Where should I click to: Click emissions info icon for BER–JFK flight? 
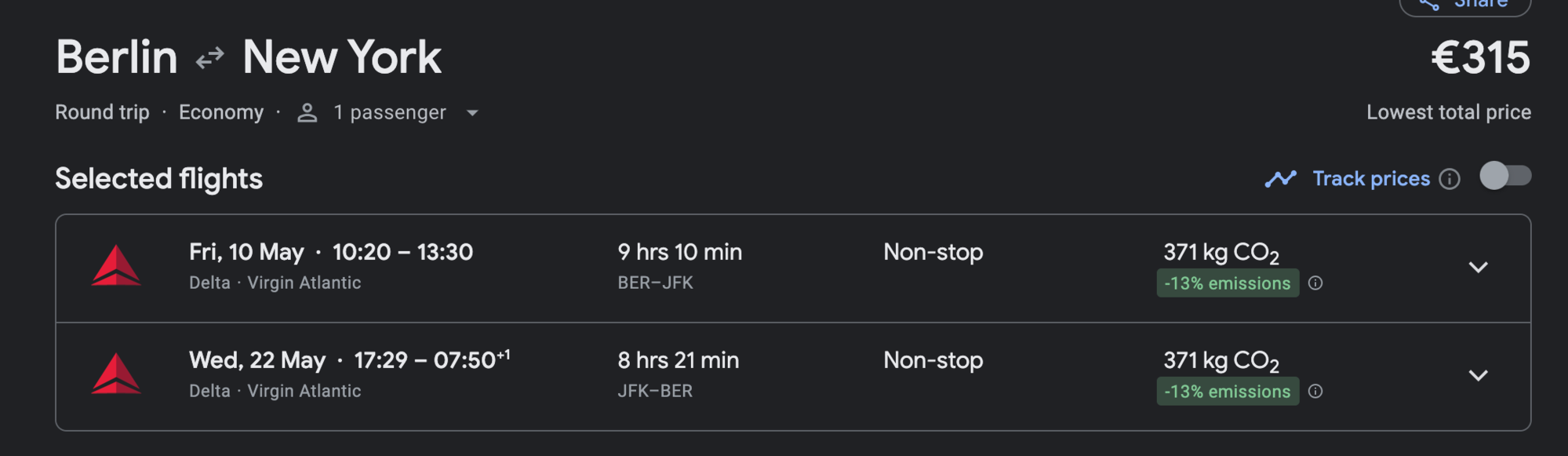coord(1315,283)
